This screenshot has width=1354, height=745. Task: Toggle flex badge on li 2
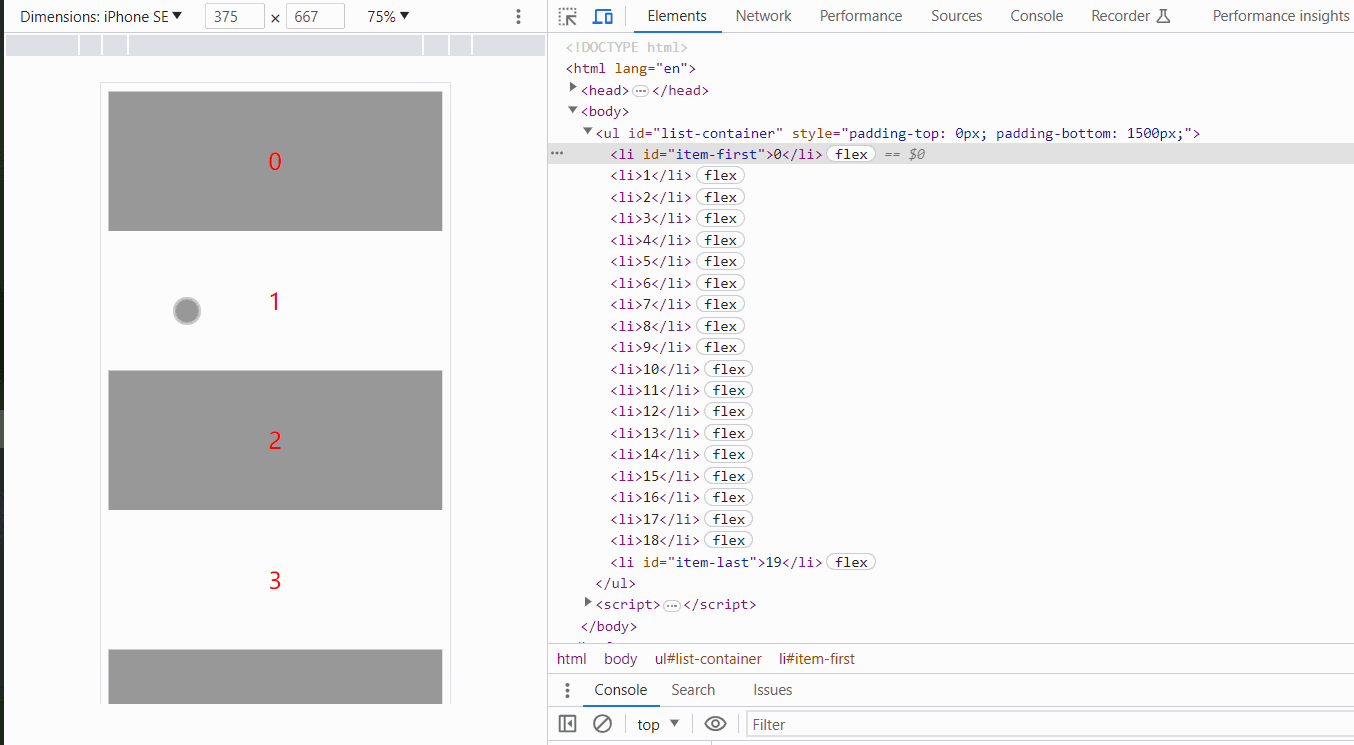coord(720,197)
